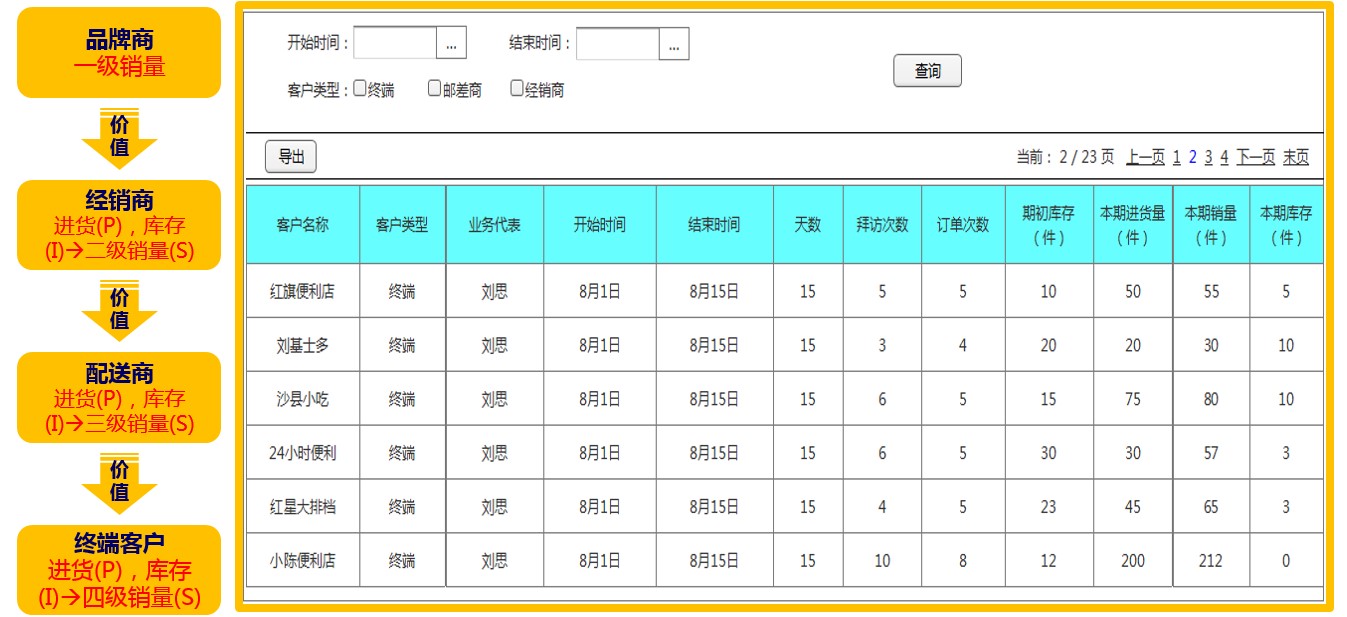Check the 邮差商 customer type checkbox

(434, 88)
